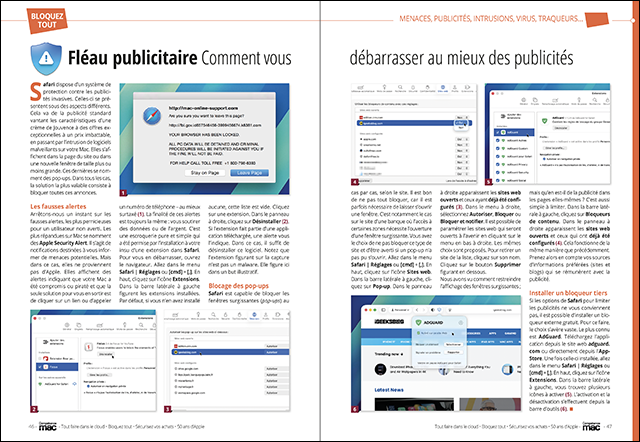Toggle the private browsing checkbox in screenshot 2

point(89,386)
